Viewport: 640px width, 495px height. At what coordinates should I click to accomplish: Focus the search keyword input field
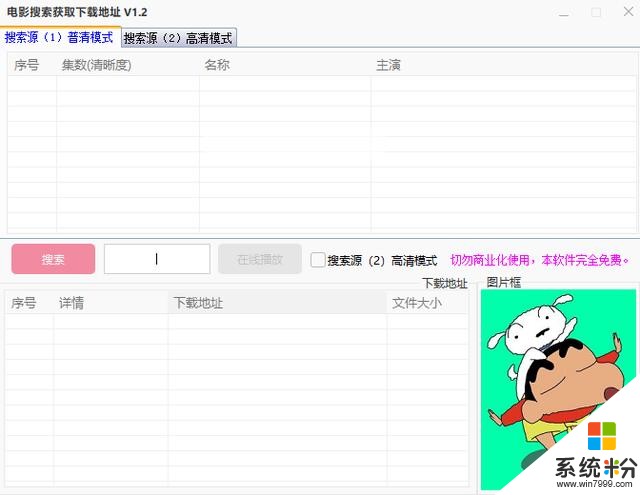coord(157,259)
